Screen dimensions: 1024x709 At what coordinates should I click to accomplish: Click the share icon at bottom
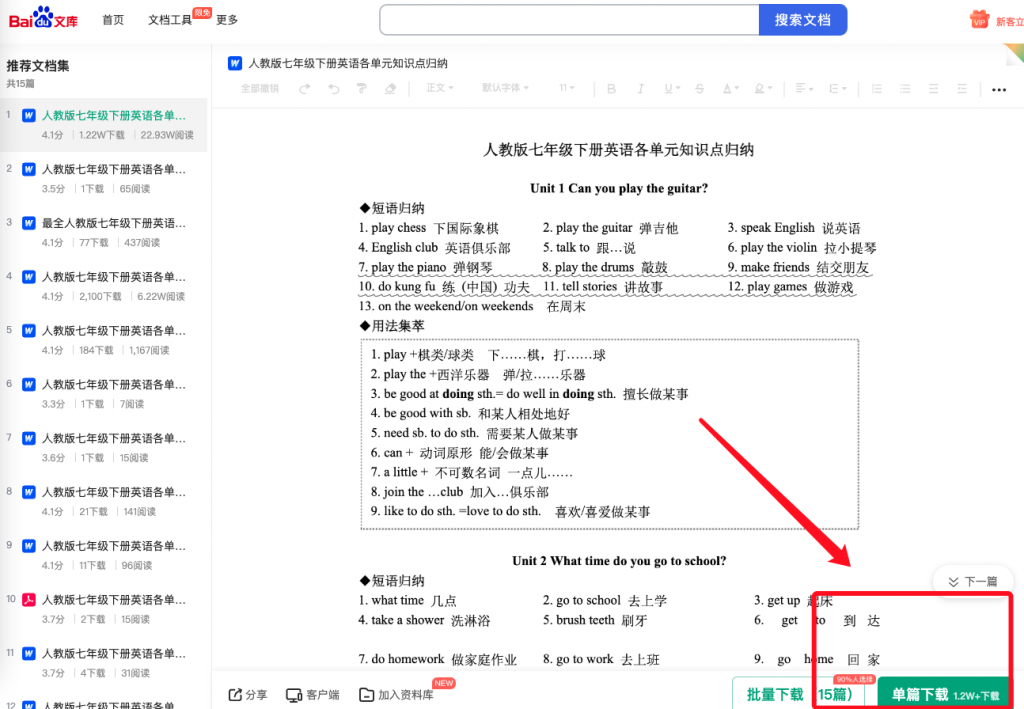pos(235,695)
